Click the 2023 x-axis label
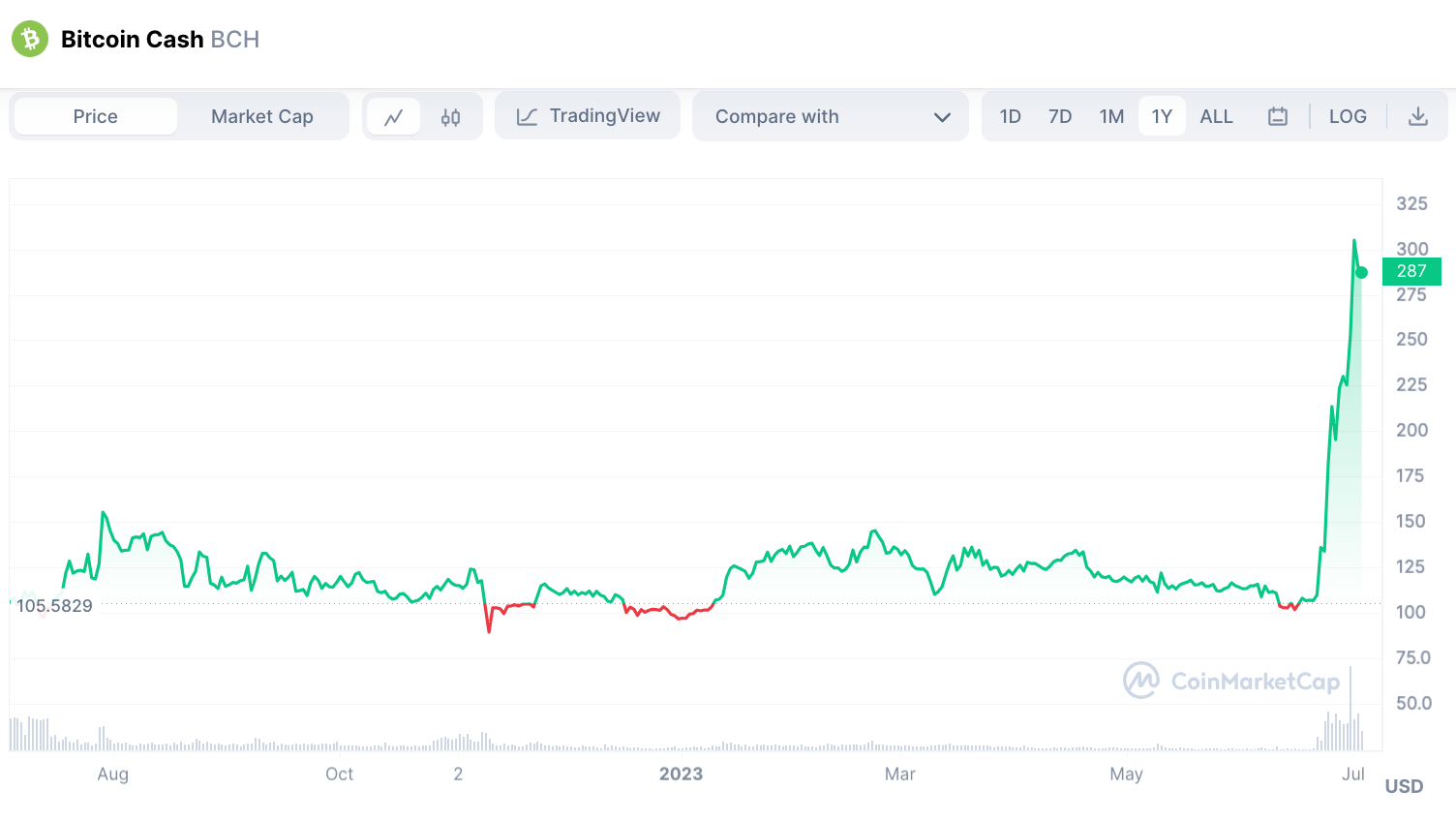This screenshot has height=820, width=1456. click(681, 774)
